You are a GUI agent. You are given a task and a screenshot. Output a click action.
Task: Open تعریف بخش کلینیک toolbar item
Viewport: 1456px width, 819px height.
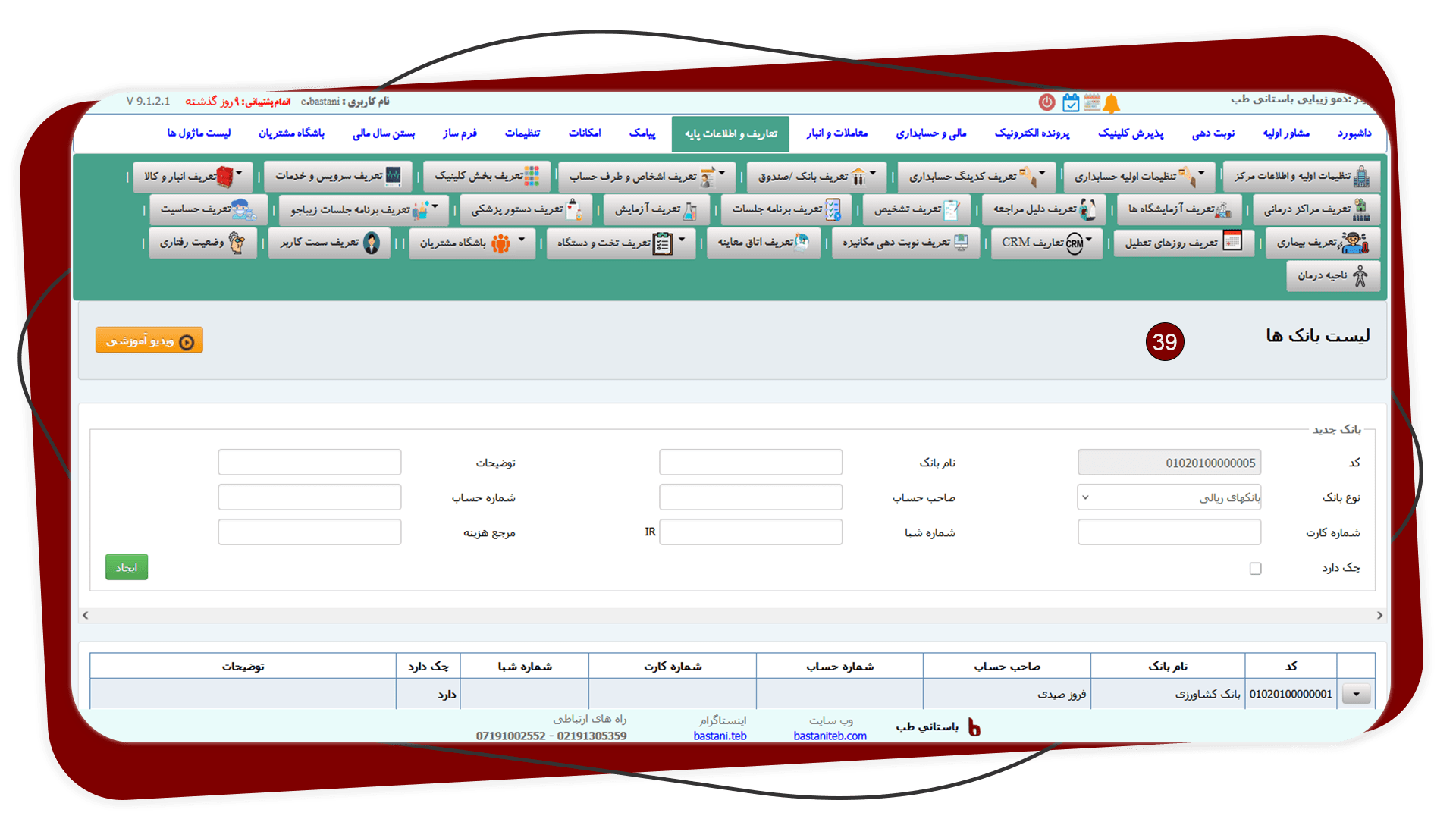[487, 176]
